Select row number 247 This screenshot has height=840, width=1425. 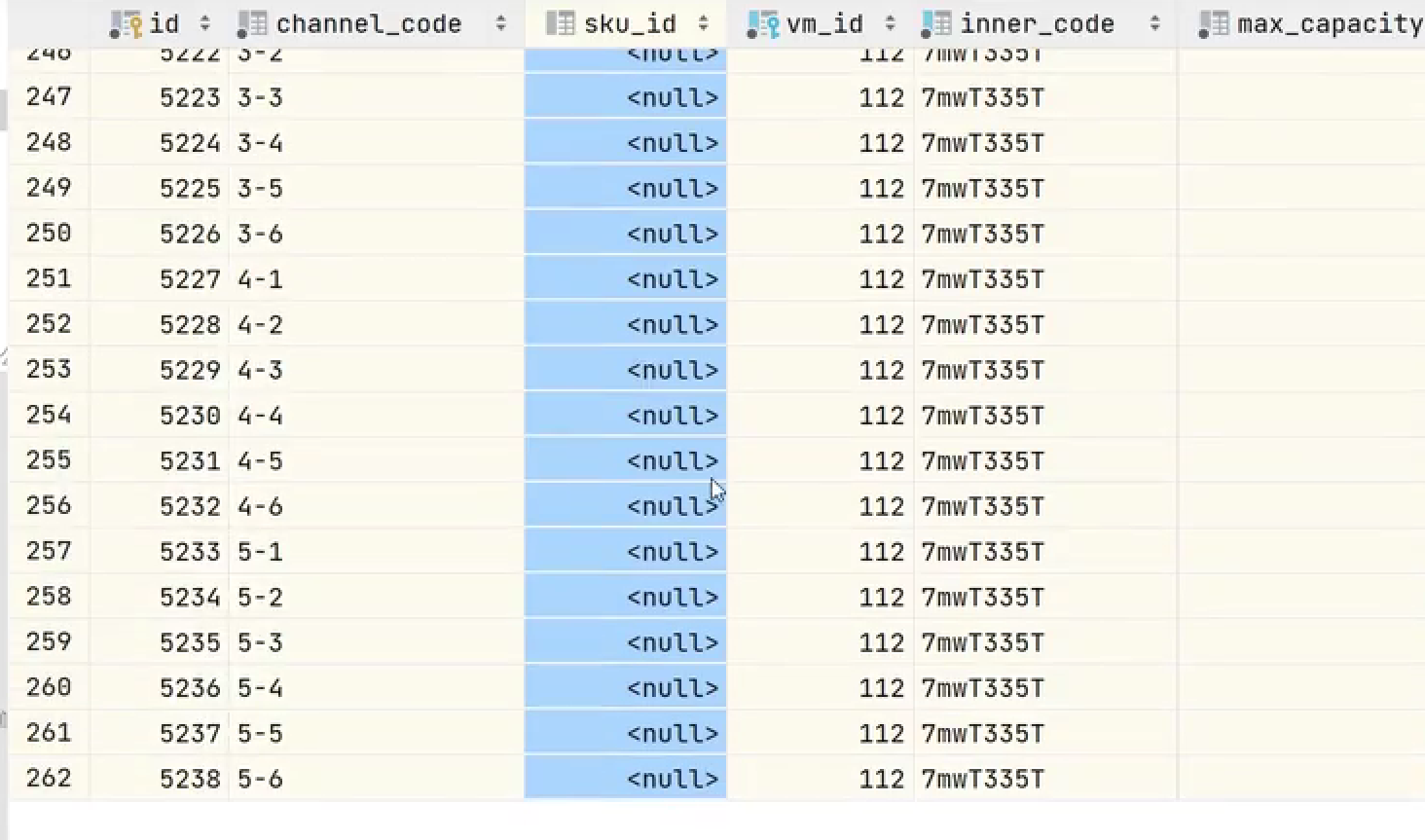[49, 97]
